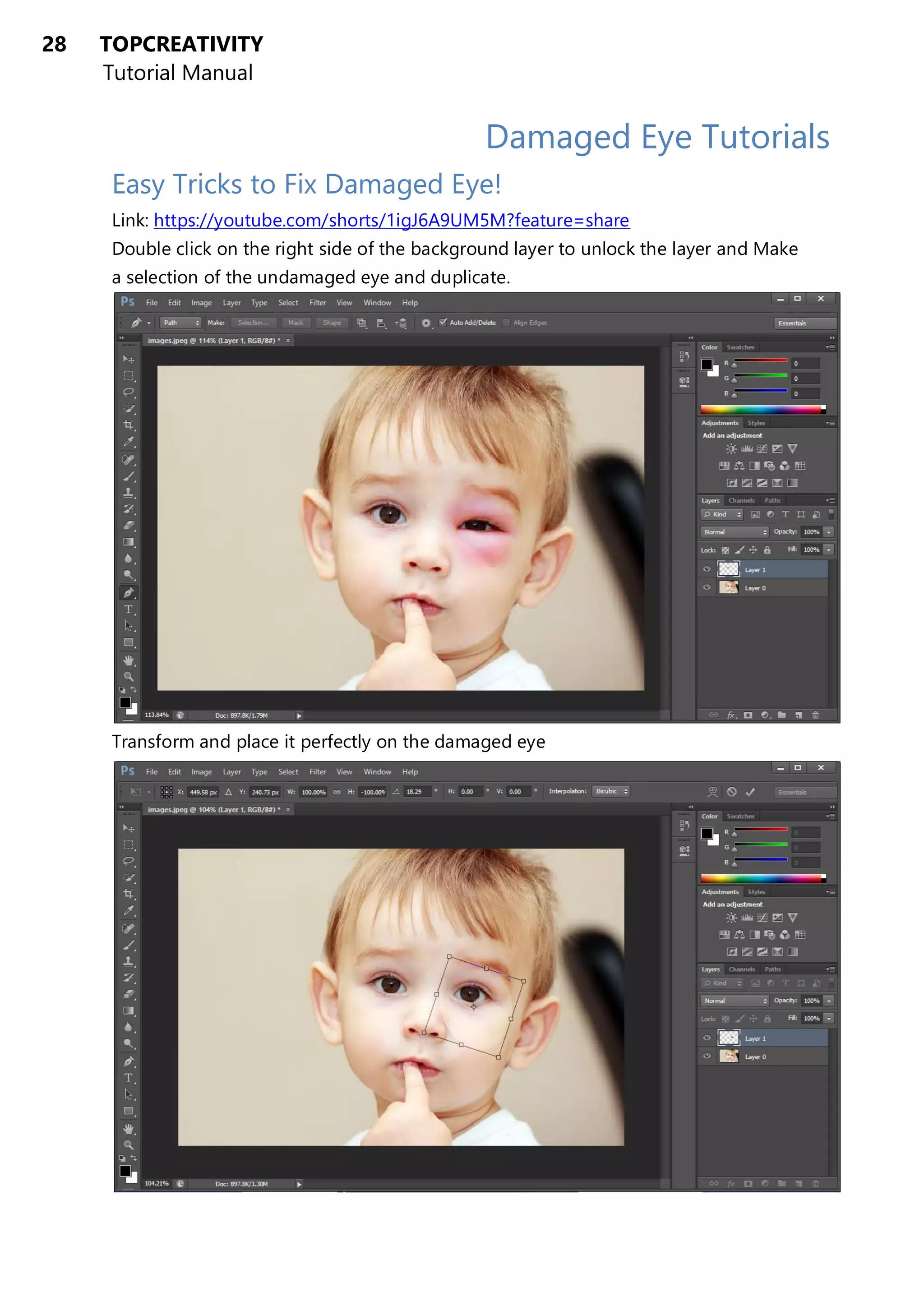
Task: Add a layer mask in the 114% window
Action: (x=748, y=715)
